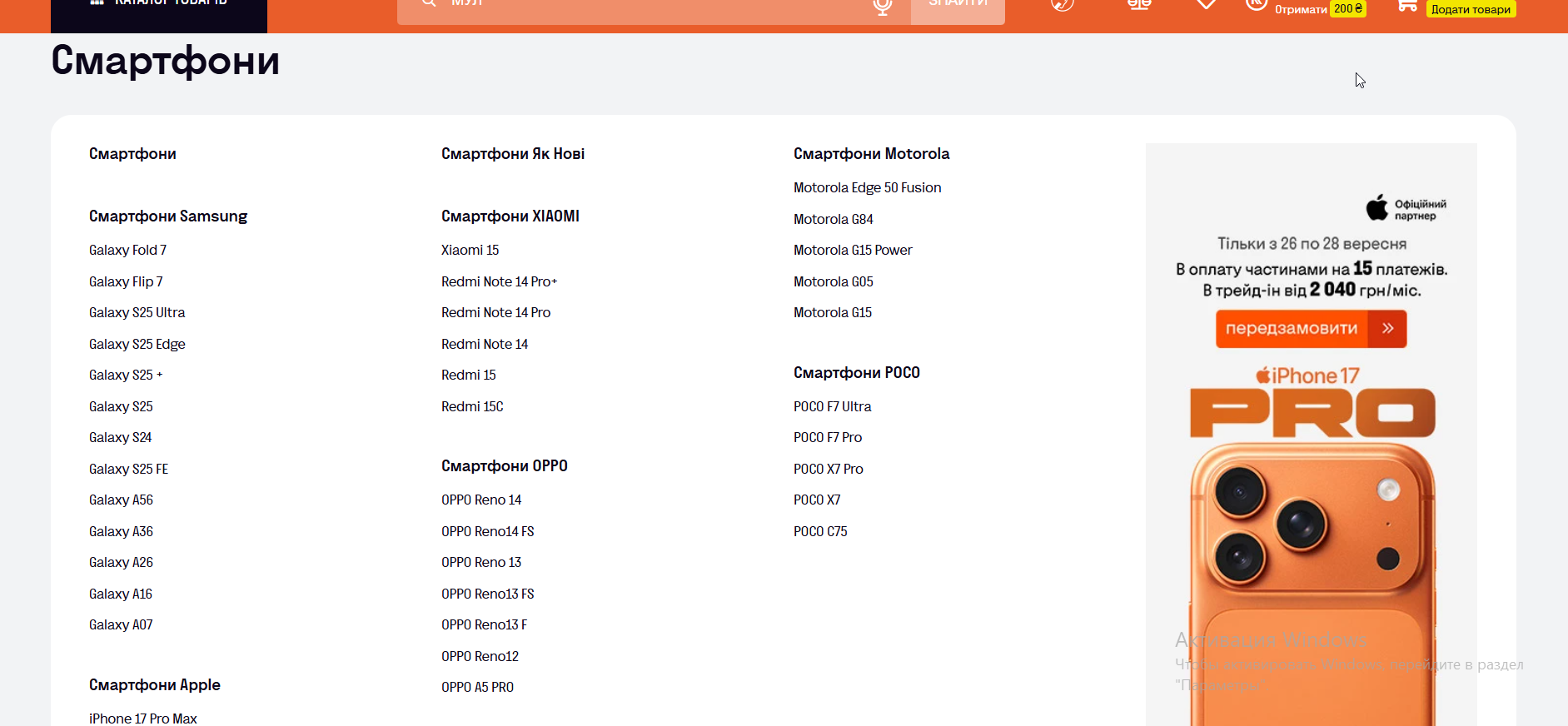1568x726 pixels.
Task: Open 'Смартфони Samsung' section
Action: [168, 216]
